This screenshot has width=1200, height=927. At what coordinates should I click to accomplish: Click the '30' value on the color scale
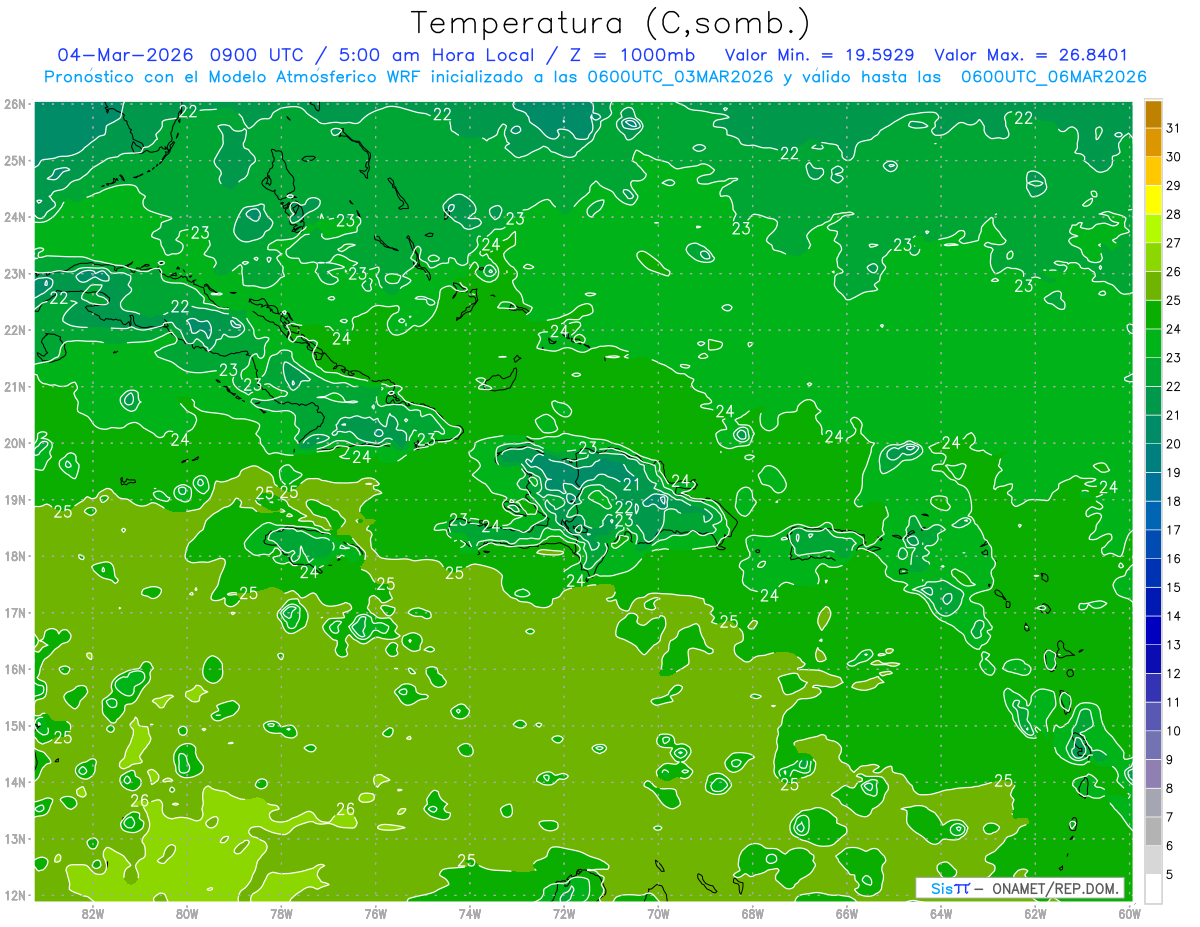[1173, 157]
